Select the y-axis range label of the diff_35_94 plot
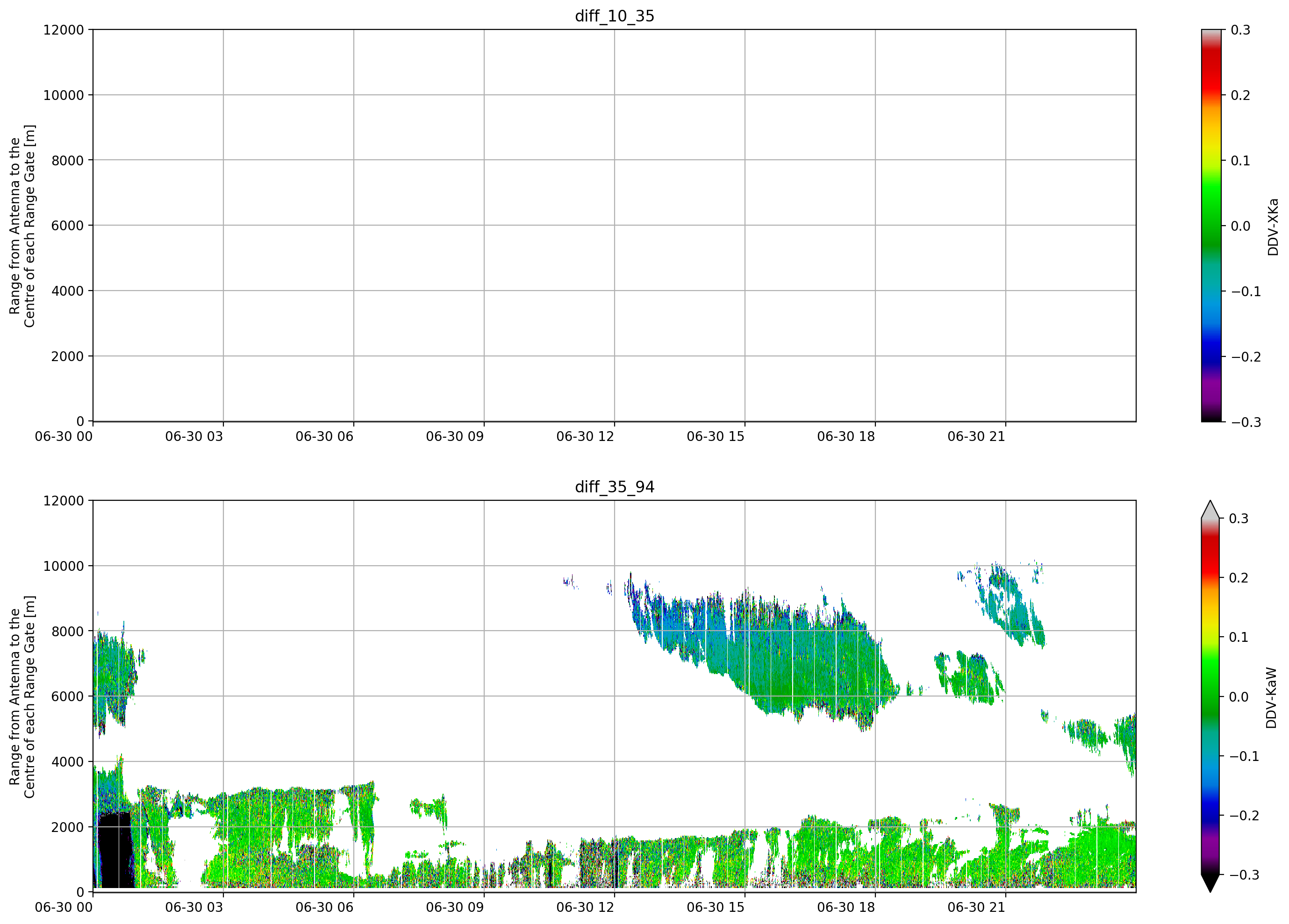The height and width of the screenshot is (924, 1289). coord(22,696)
